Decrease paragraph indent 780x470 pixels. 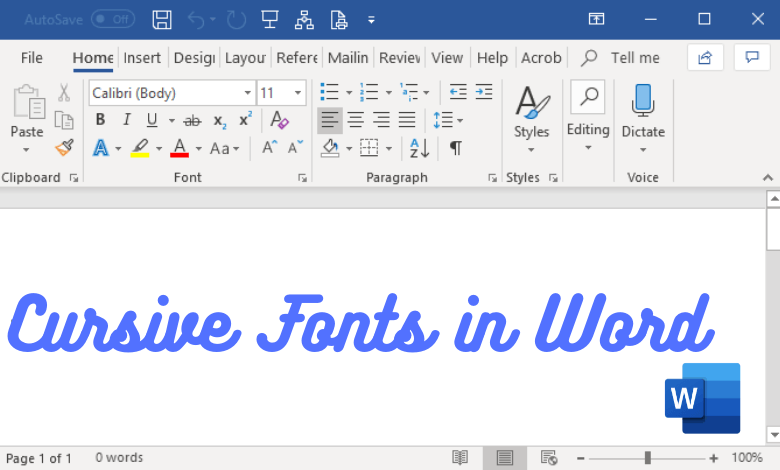[x=458, y=92]
